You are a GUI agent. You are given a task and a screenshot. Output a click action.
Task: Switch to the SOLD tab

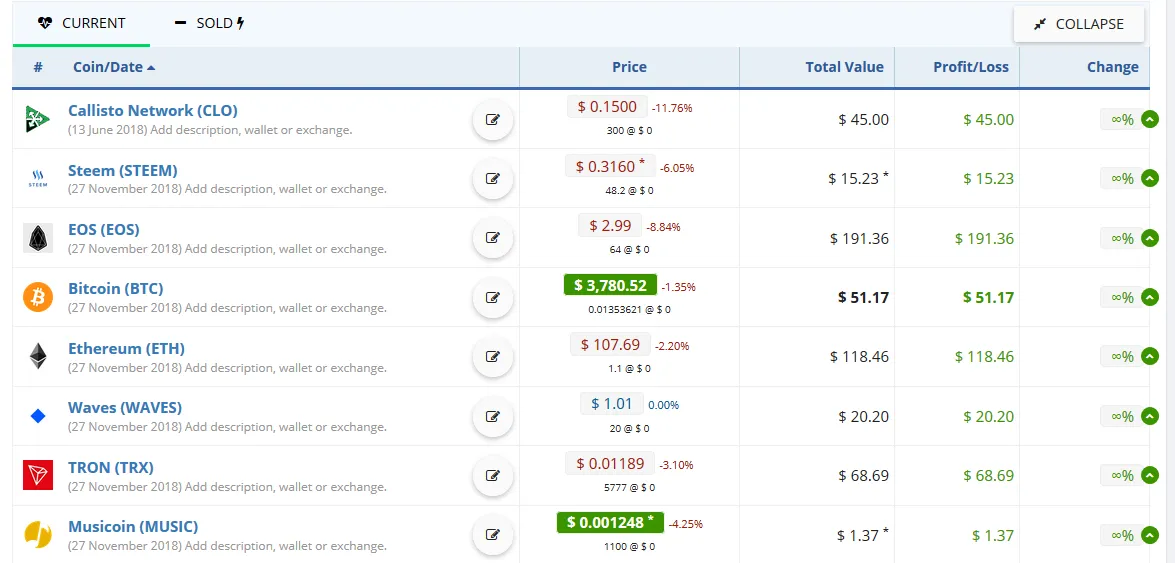pos(209,23)
